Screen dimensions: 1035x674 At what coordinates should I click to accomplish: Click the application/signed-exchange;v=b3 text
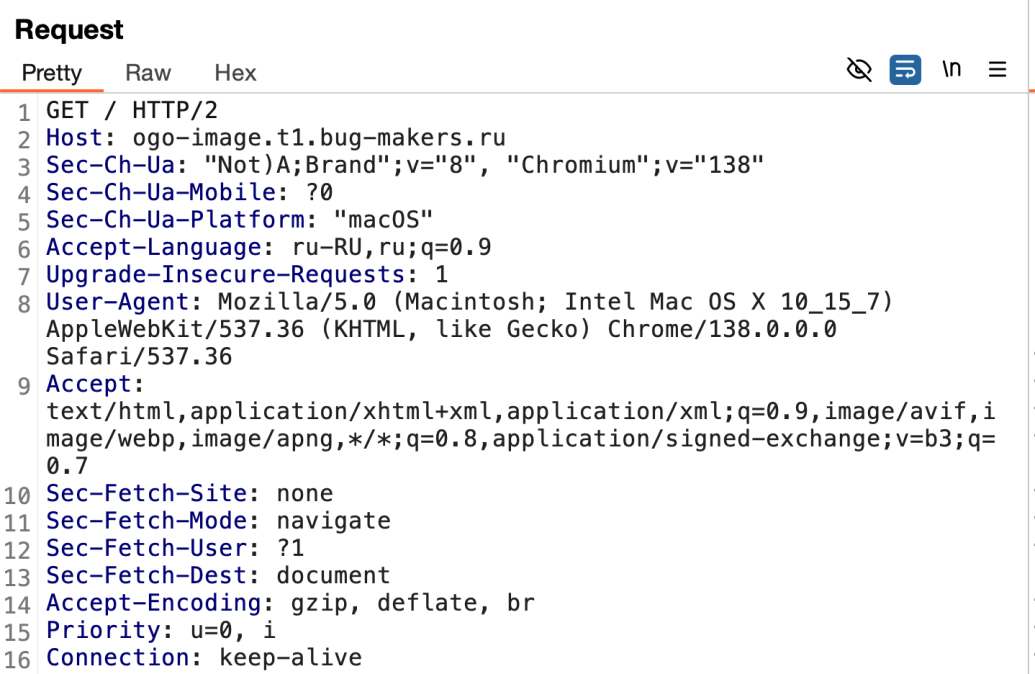pyautogui.click(x=722, y=439)
